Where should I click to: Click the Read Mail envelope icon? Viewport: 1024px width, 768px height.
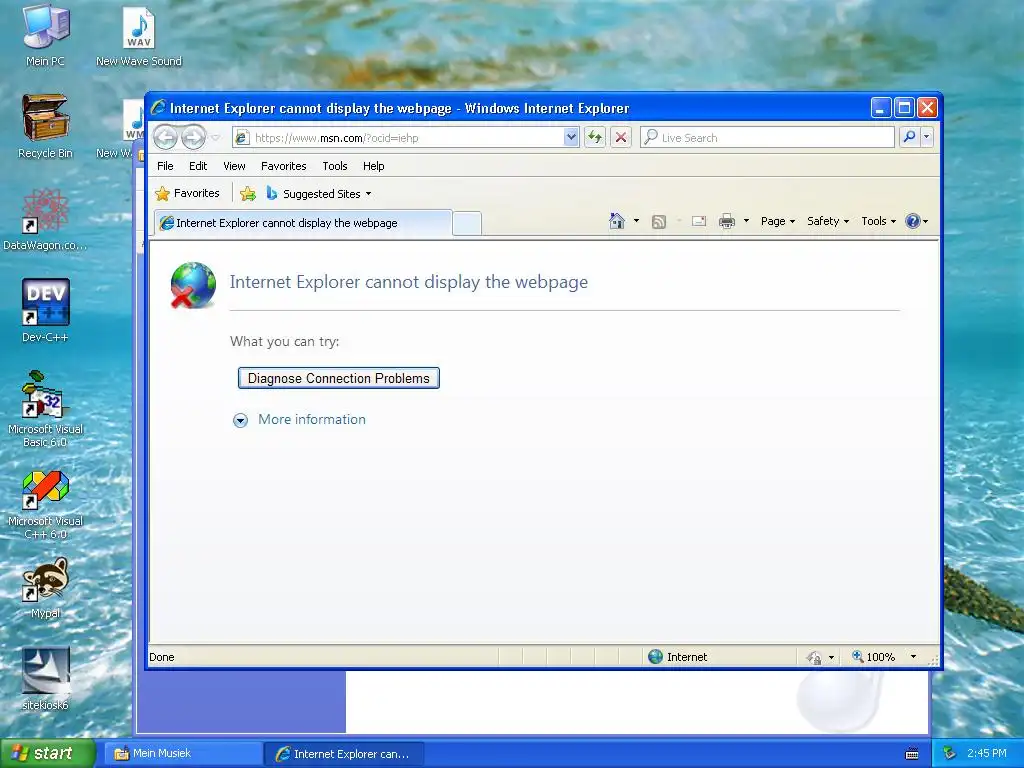tap(699, 221)
